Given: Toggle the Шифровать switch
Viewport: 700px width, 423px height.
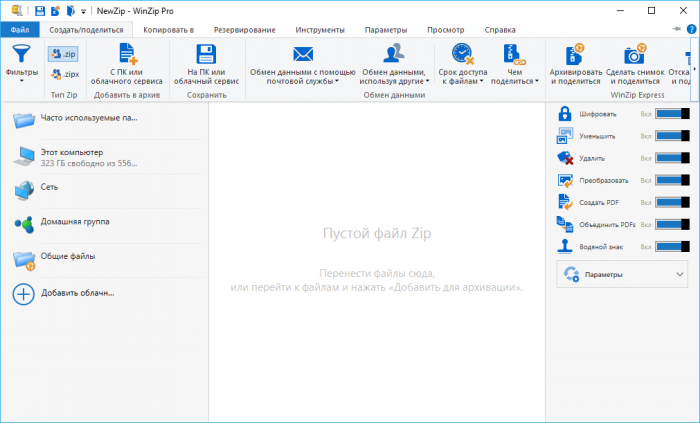Looking at the screenshot, I should [x=672, y=114].
